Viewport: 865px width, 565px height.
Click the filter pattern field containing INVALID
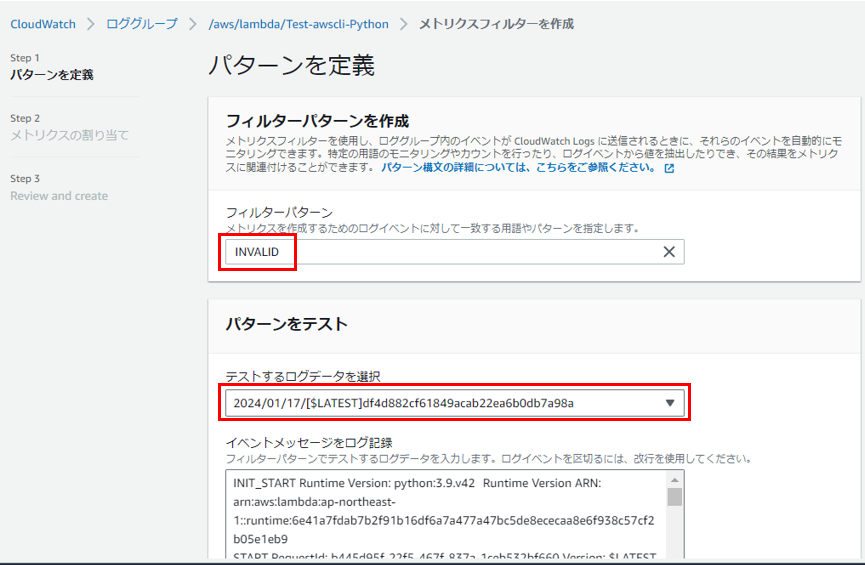[455, 252]
